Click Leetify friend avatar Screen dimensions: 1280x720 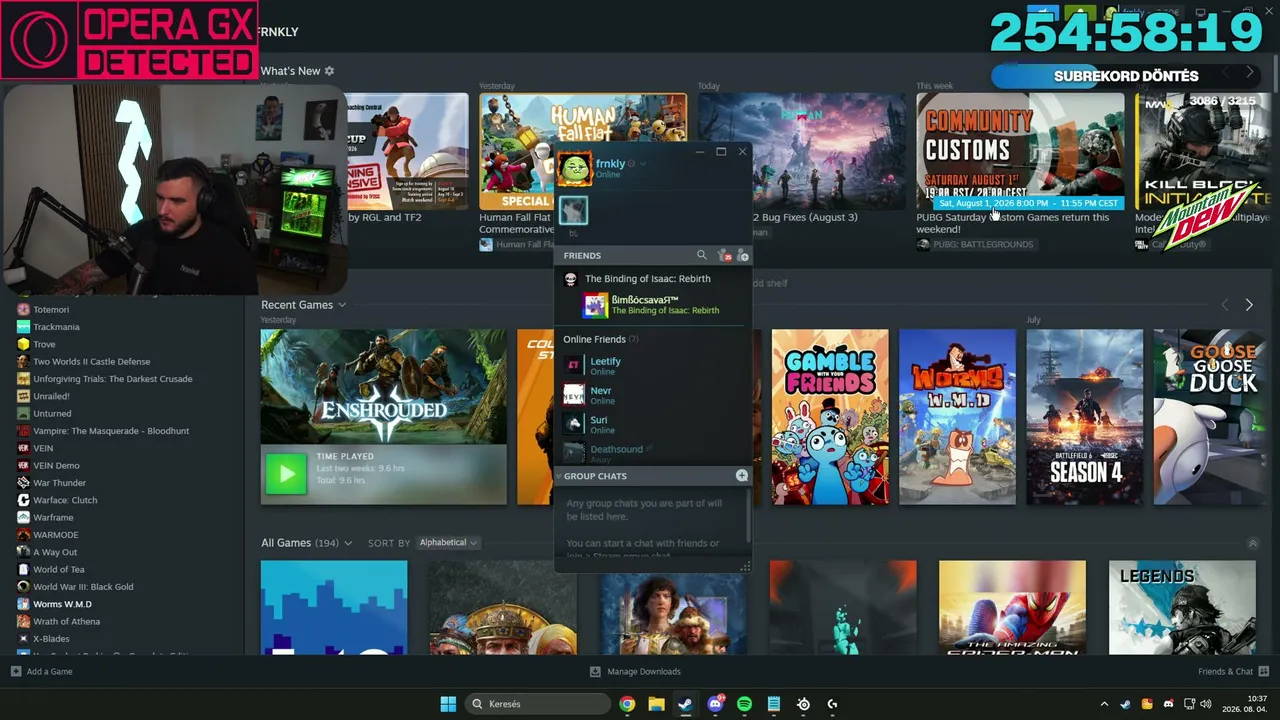tap(574, 365)
